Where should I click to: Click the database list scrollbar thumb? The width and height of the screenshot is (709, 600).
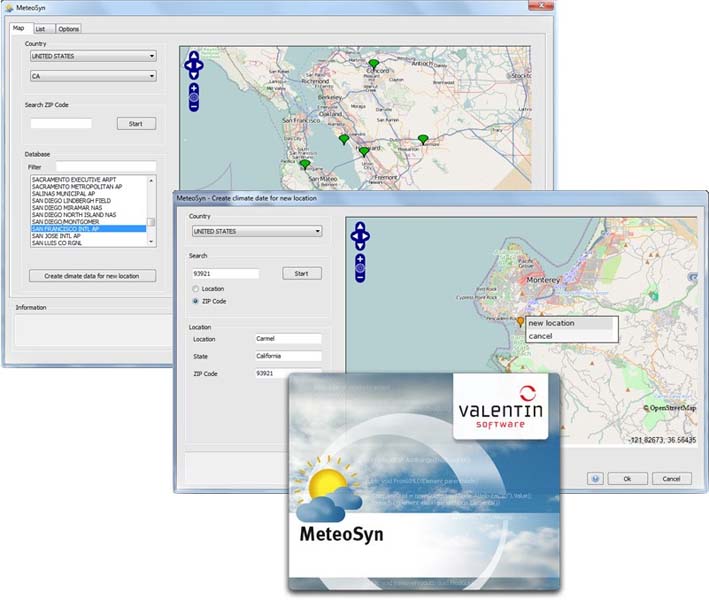[x=151, y=222]
